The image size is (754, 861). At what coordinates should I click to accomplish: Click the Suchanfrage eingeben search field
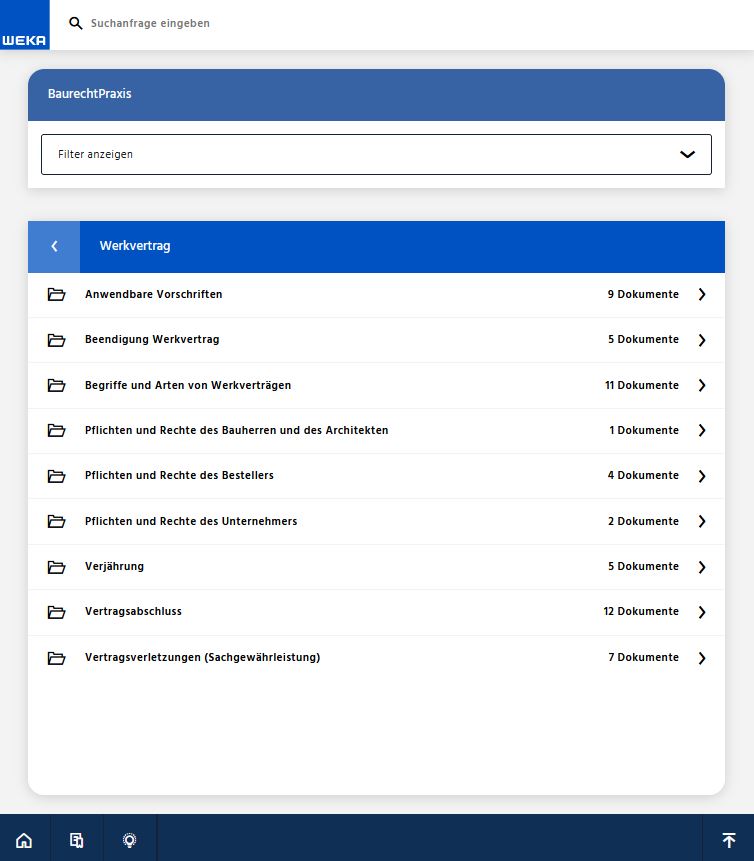click(x=300, y=23)
